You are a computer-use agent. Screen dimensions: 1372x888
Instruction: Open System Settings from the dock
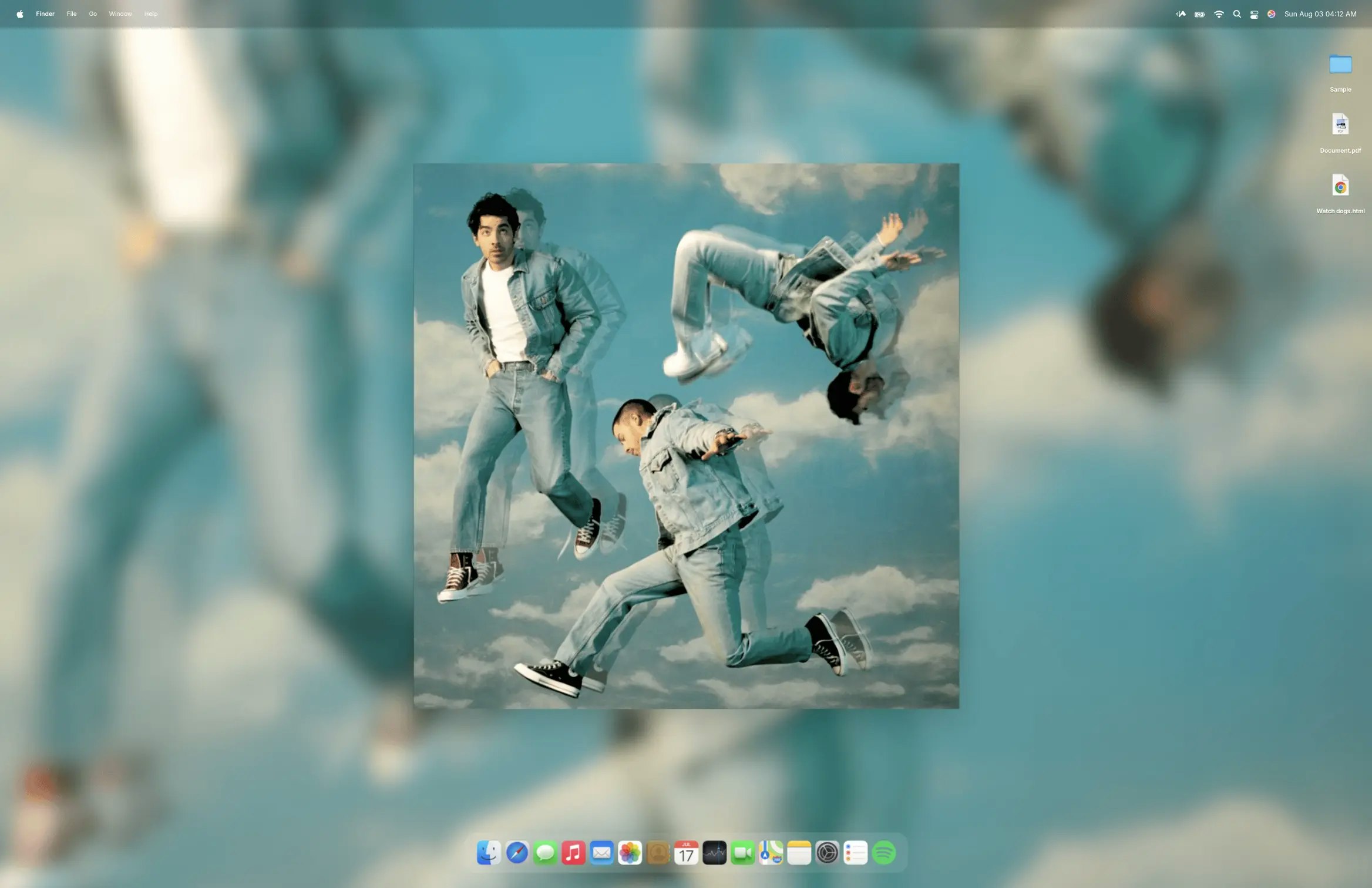coord(827,853)
